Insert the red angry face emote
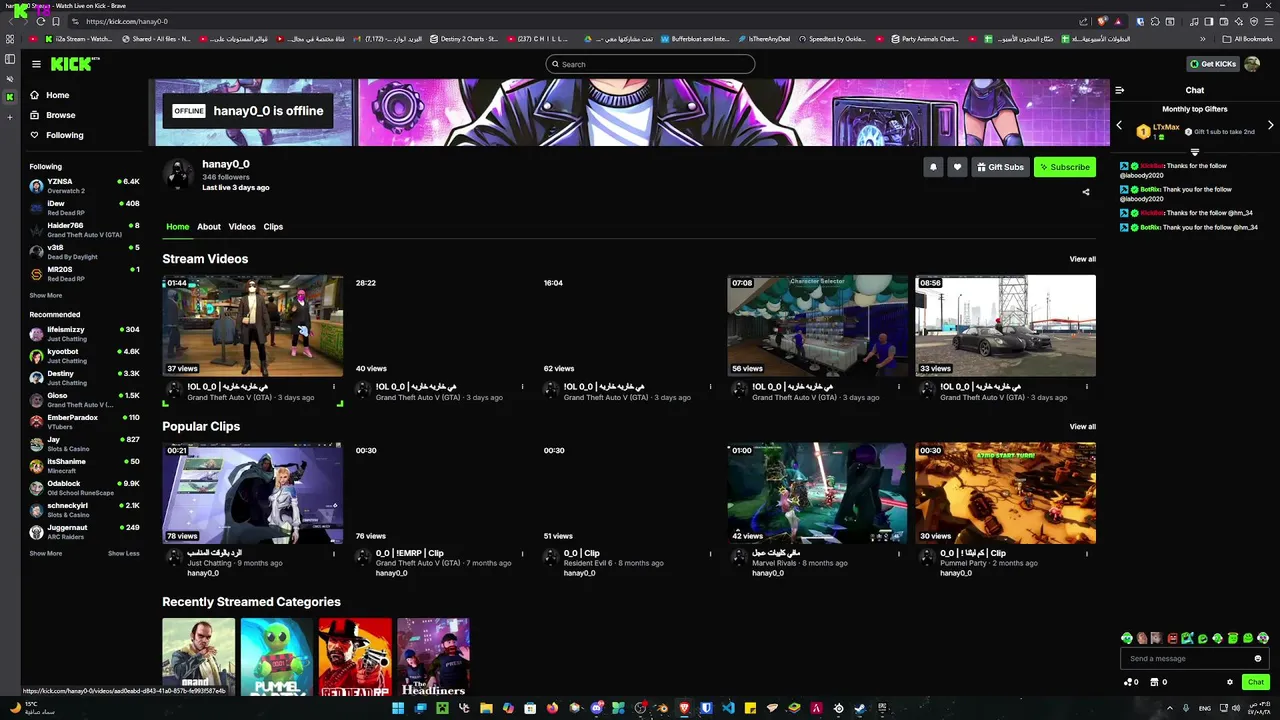This screenshot has width=1280, height=720. [x=1172, y=638]
